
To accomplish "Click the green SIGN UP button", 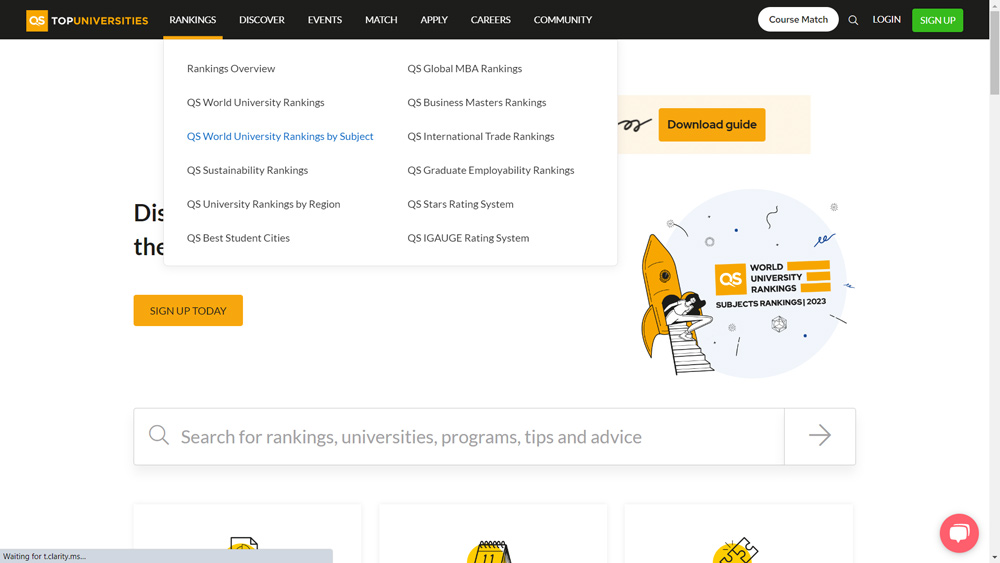I will pyautogui.click(x=938, y=20).
